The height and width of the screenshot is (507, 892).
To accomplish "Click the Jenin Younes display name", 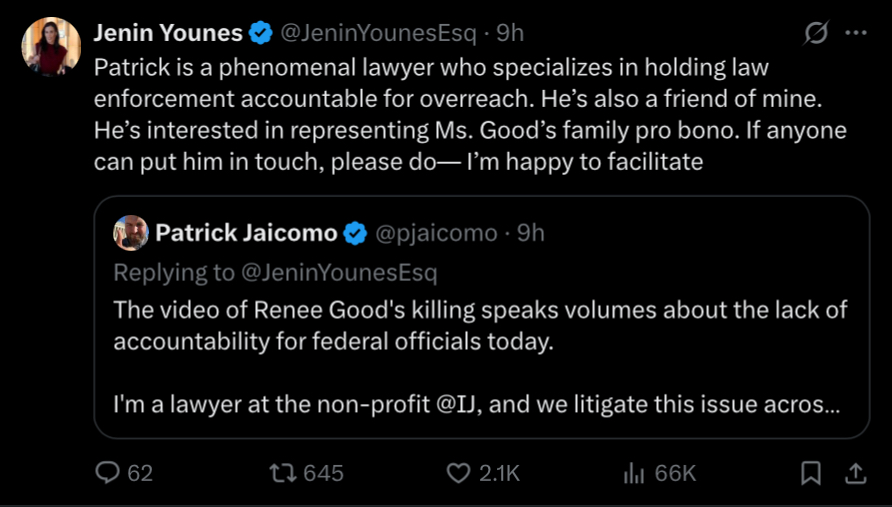I will pyautogui.click(x=168, y=33).
